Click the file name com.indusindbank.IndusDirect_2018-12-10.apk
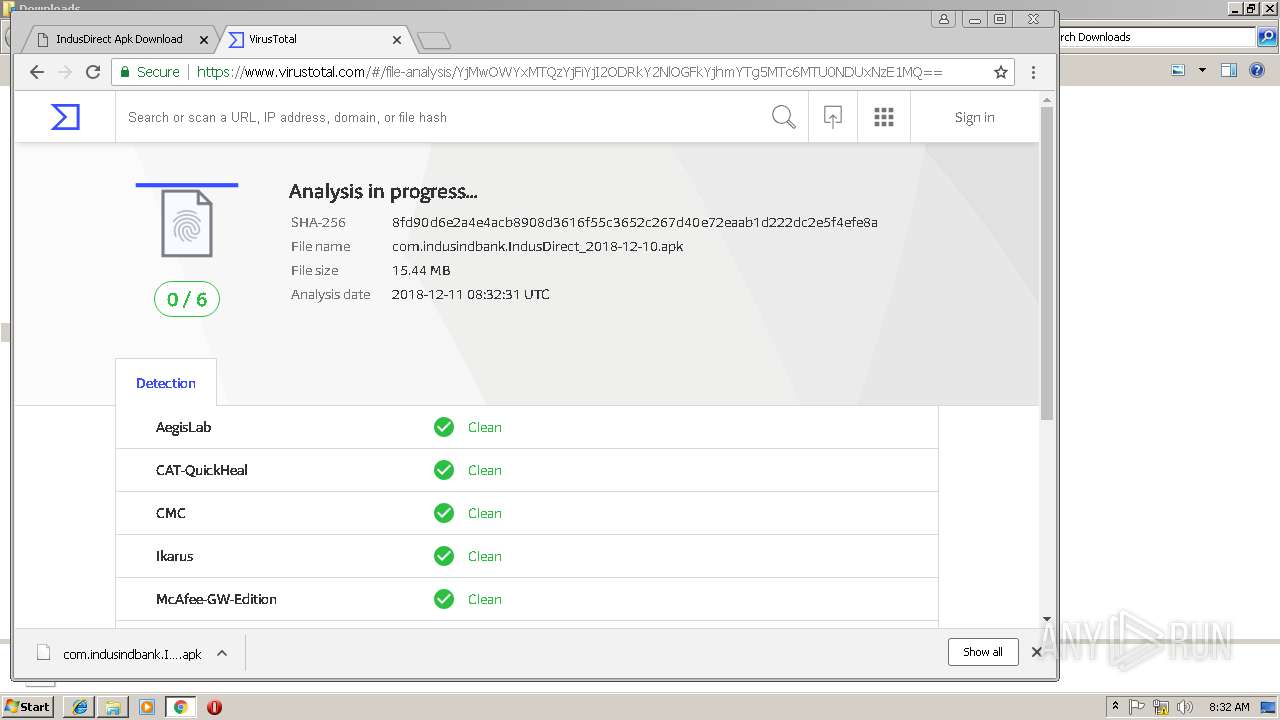 coord(538,246)
